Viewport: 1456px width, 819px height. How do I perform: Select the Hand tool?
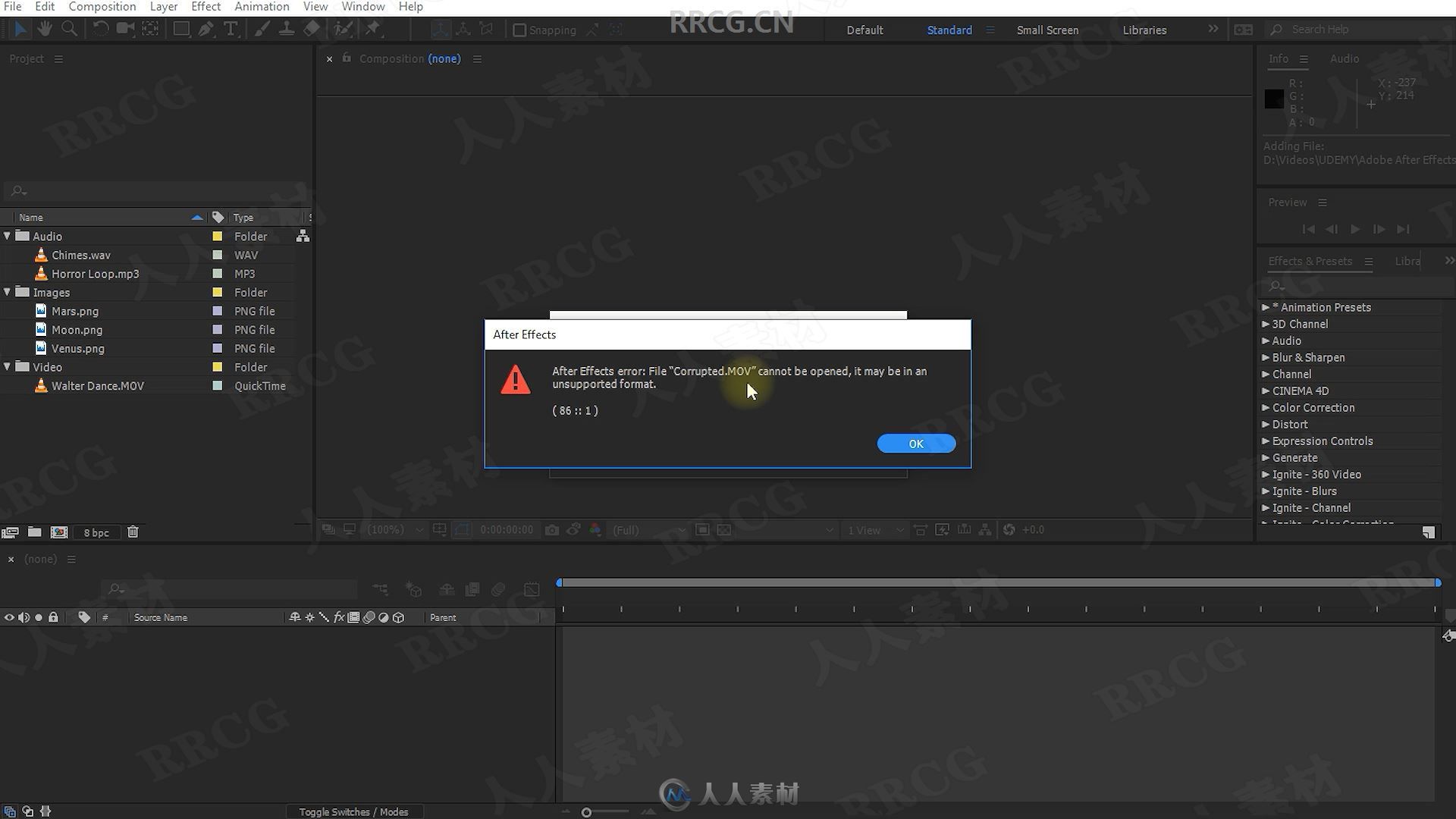pos(45,29)
